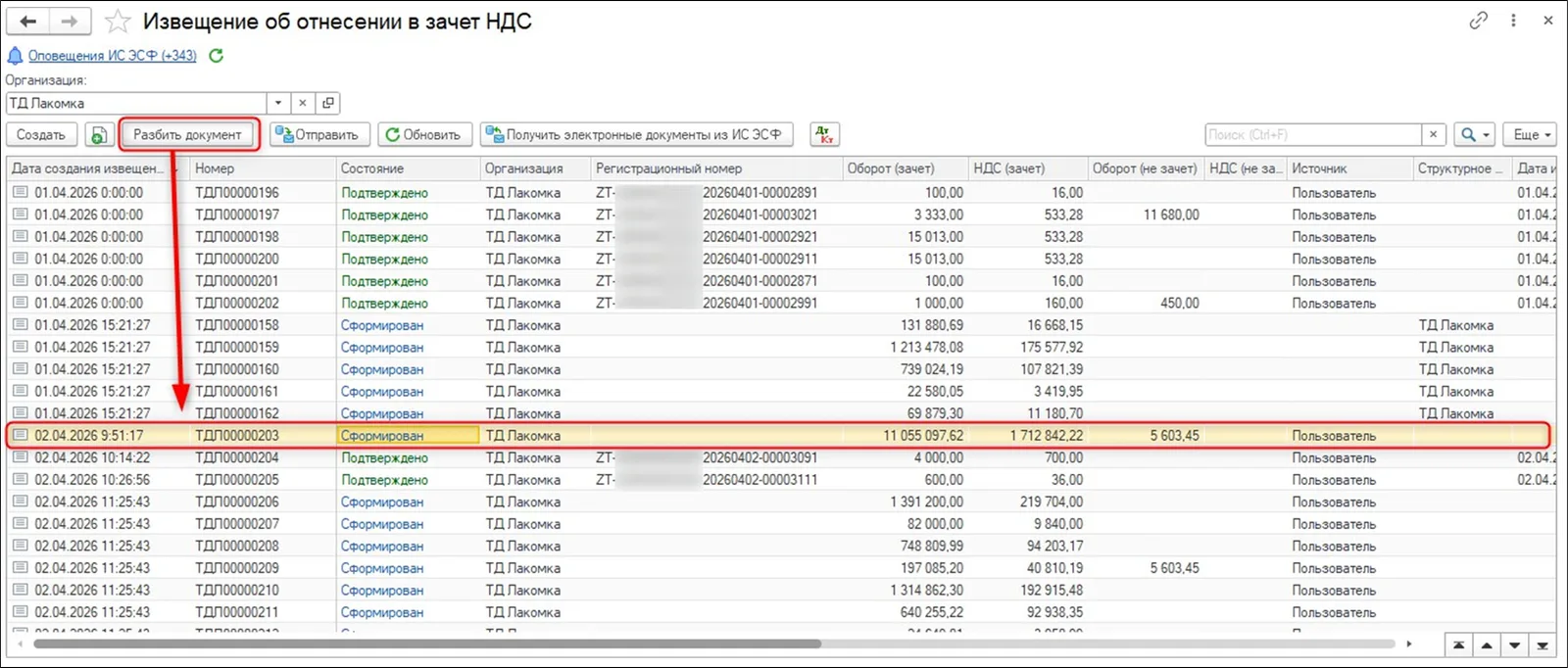Click the copy document icon next to Создать
1568x668 pixels.
(98, 135)
